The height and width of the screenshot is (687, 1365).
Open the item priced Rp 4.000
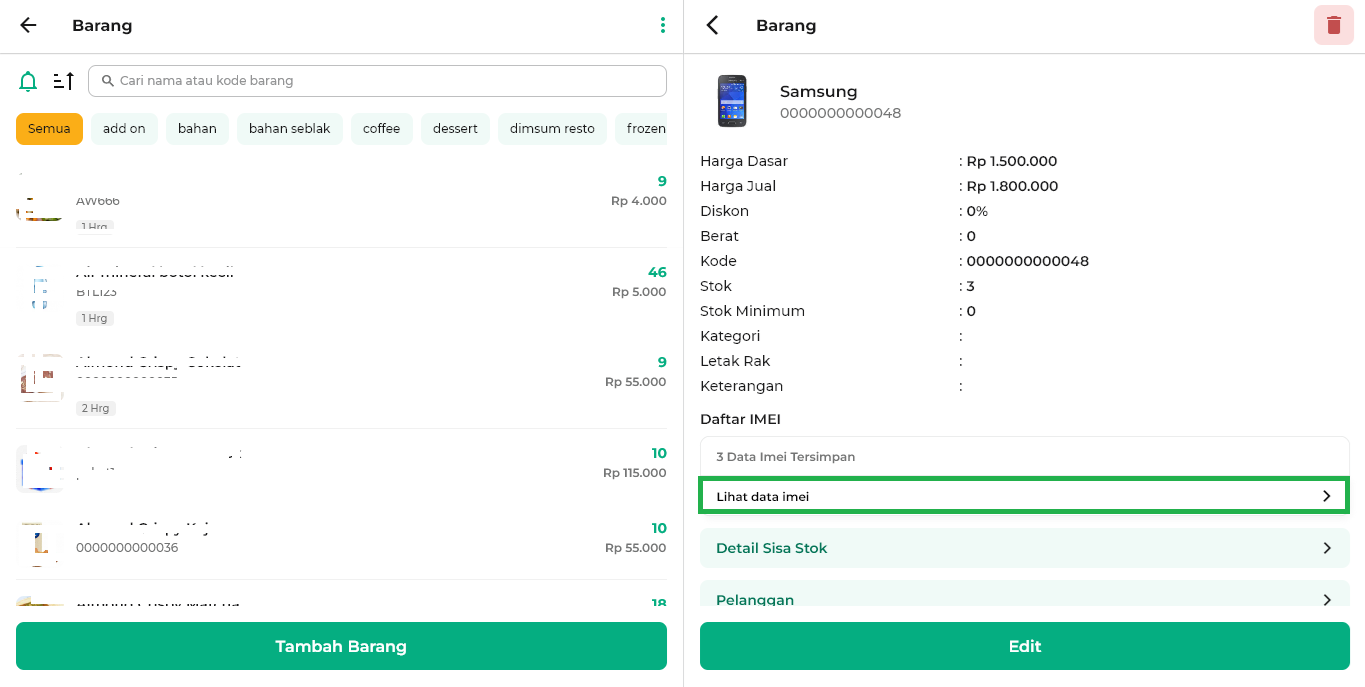[x=341, y=204]
